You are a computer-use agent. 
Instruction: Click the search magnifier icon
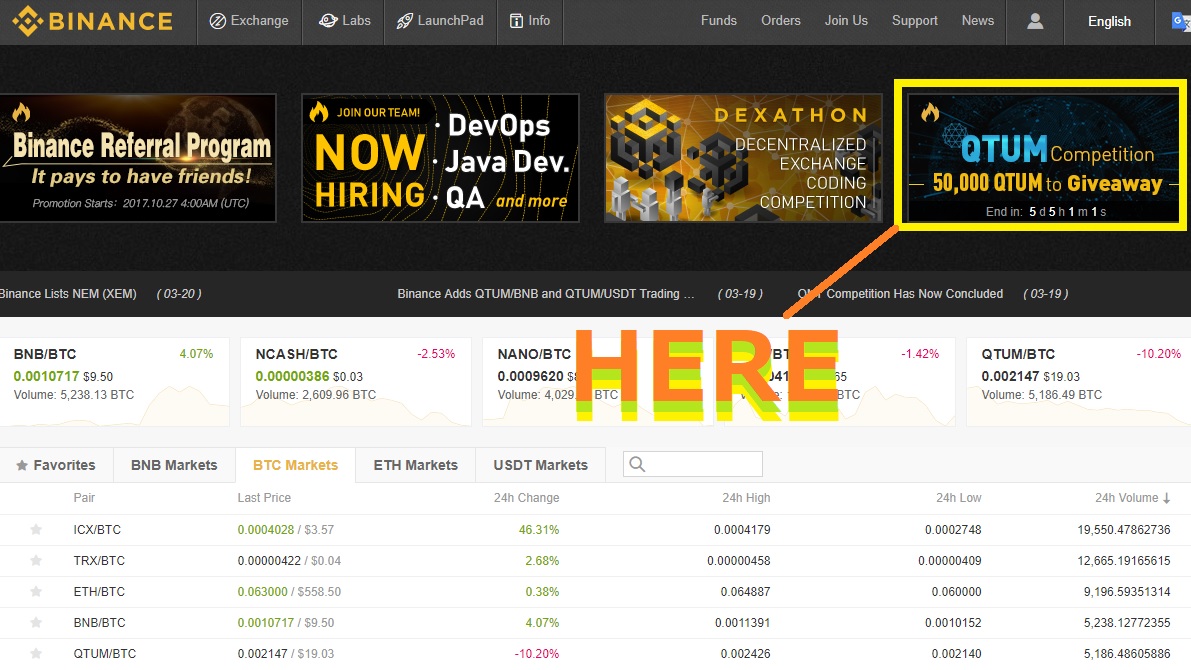637,464
